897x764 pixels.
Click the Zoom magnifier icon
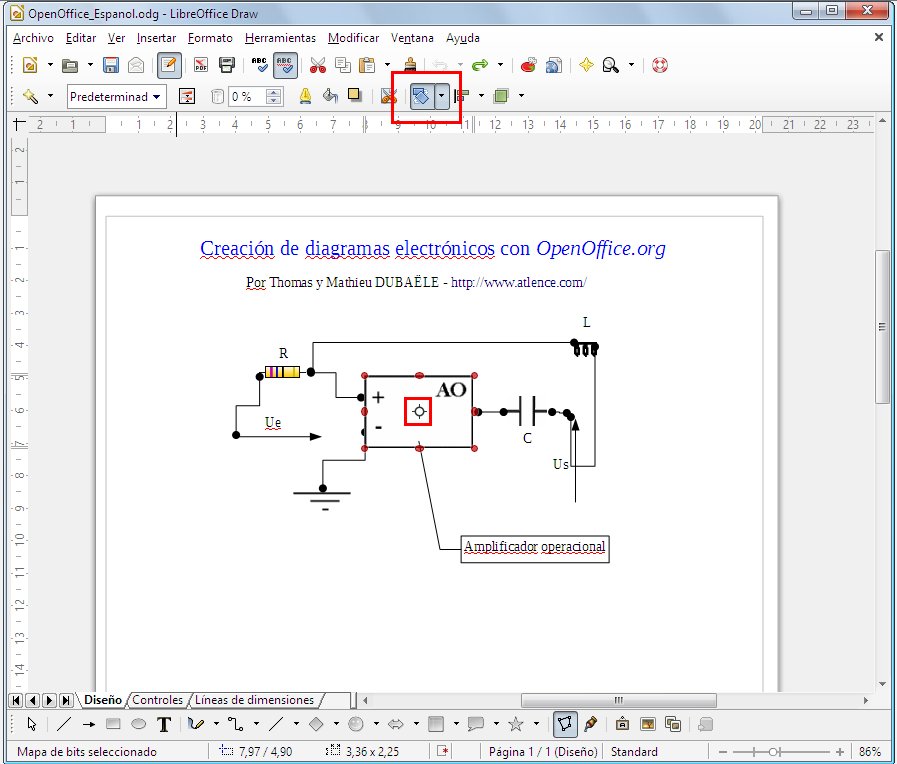[611, 65]
